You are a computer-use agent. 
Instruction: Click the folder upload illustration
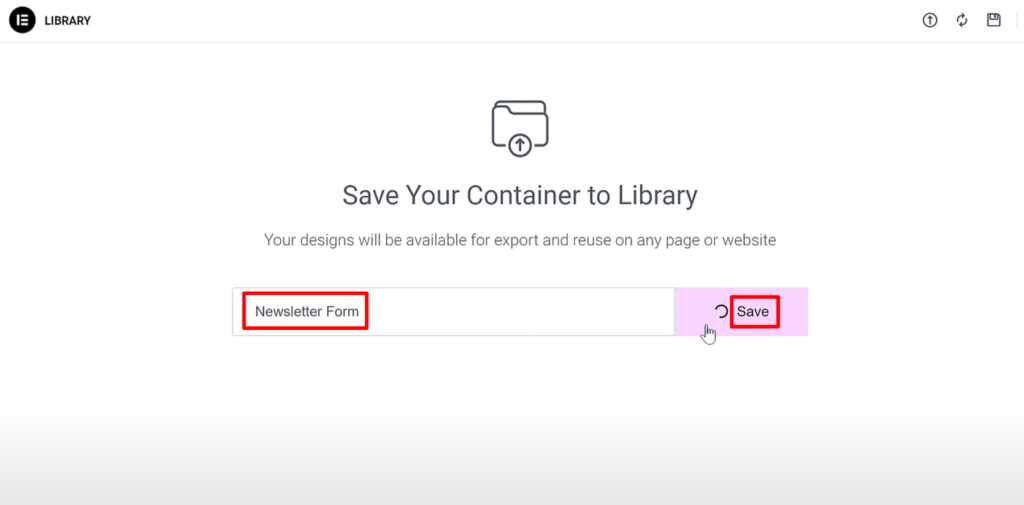point(520,128)
